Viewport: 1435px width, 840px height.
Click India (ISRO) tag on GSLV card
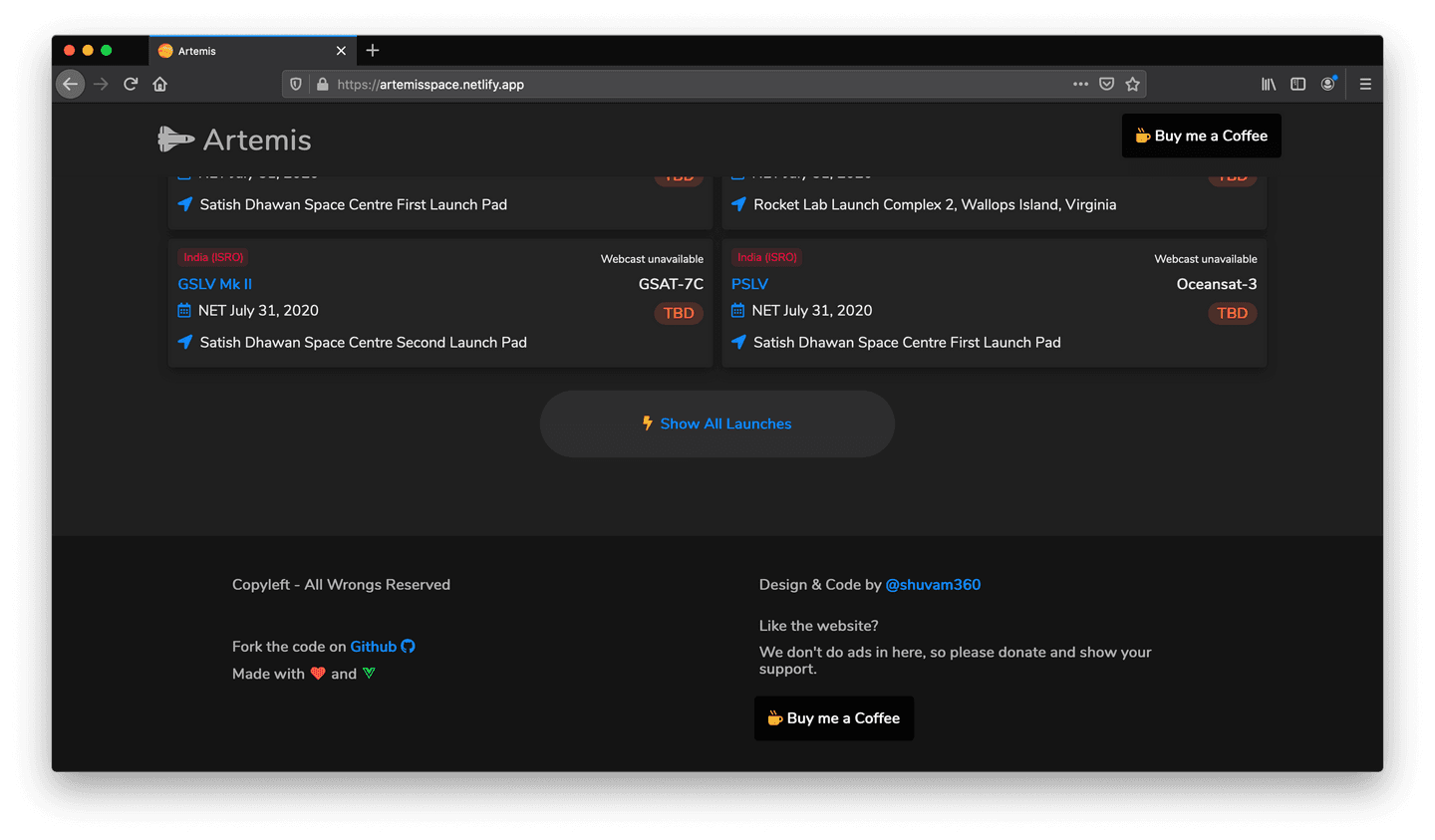213,257
